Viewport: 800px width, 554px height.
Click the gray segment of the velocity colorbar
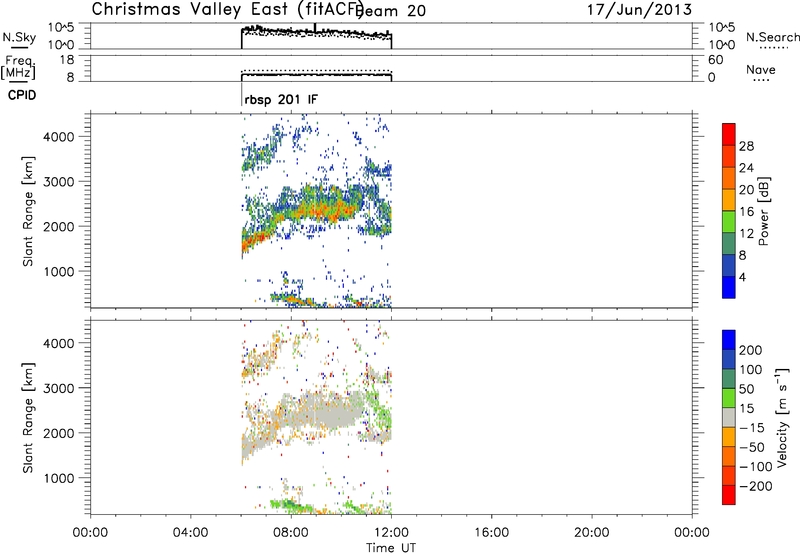[x=729, y=418]
